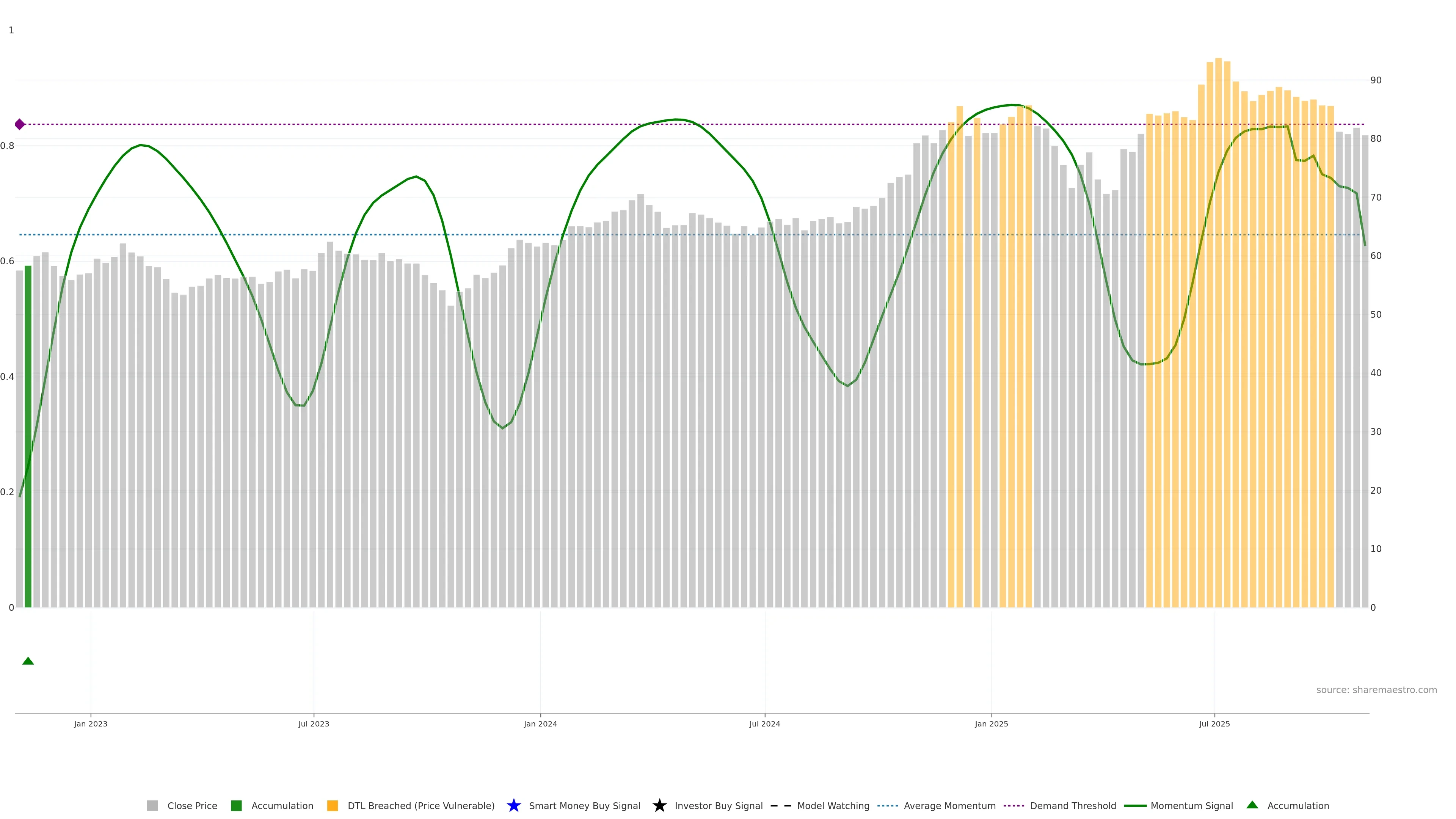Click the green Accumulation triangle marker below chart
The height and width of the screenshot is (819, 1456).
point(28,661)
